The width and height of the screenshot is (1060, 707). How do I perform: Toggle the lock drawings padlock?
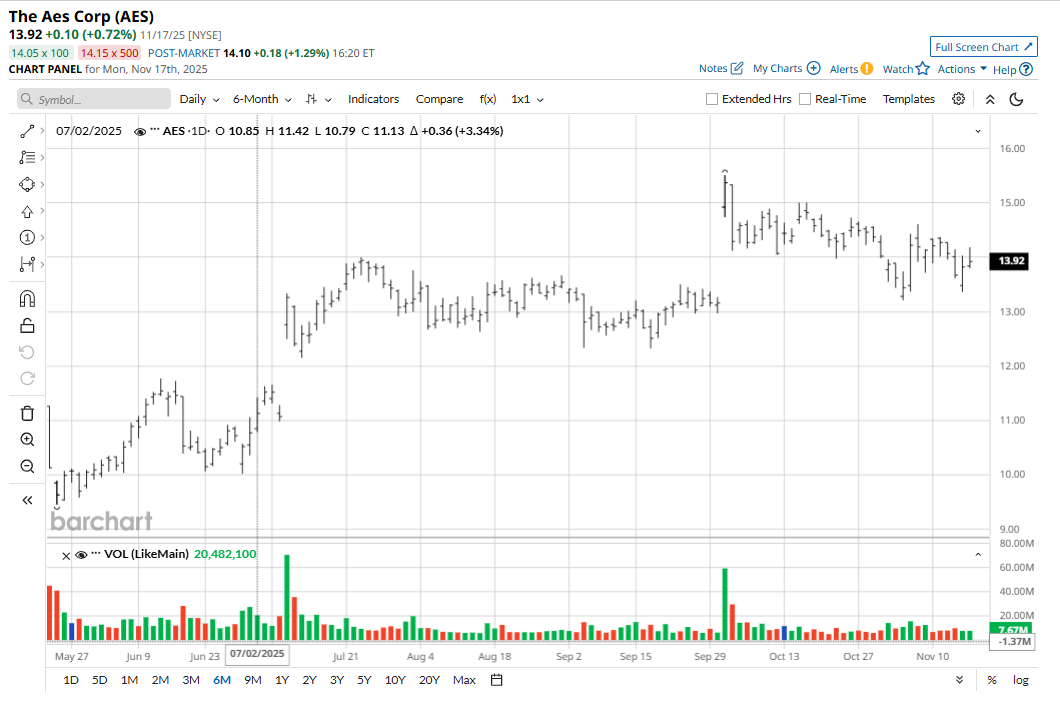tap(27, 326)
